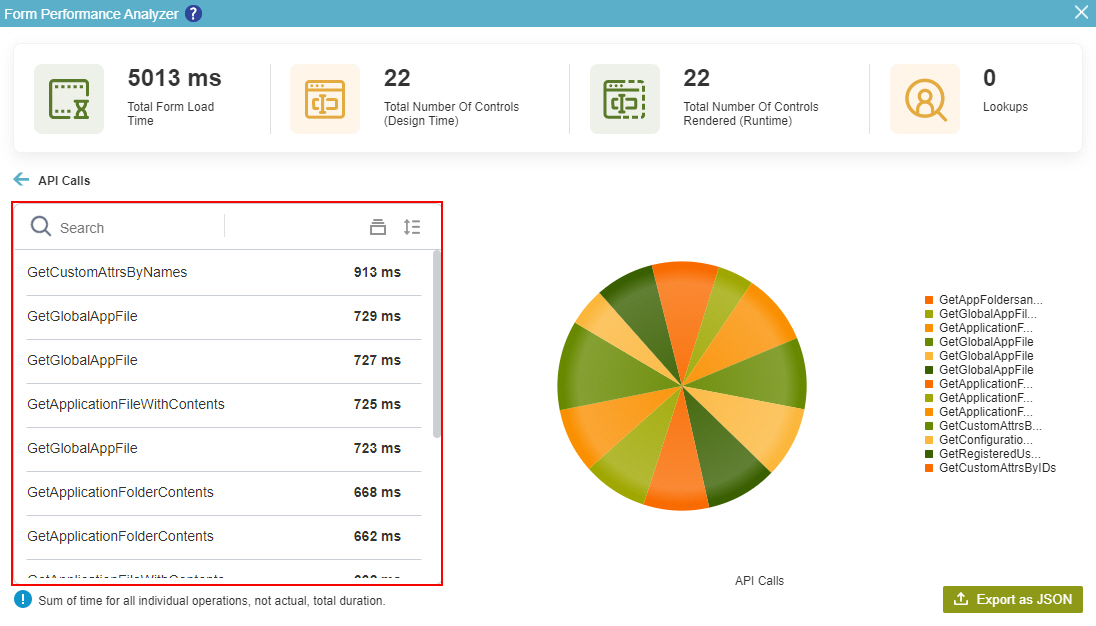Select the GetApplicationFolderContents 668 ms row
Viewport: 1096px width, 626px height.
[224, 493]
